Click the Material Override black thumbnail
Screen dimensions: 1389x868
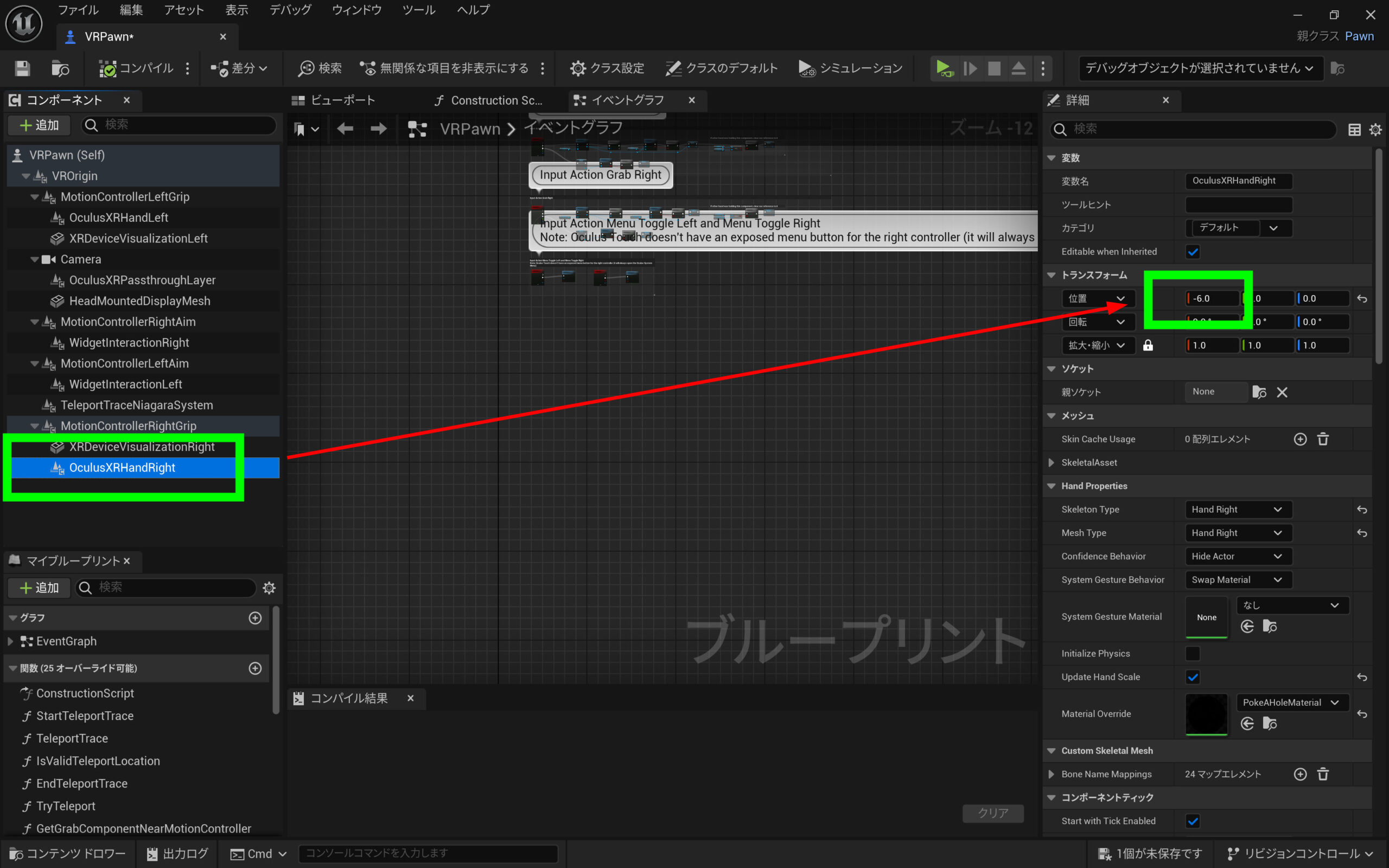coord(1206,713)
